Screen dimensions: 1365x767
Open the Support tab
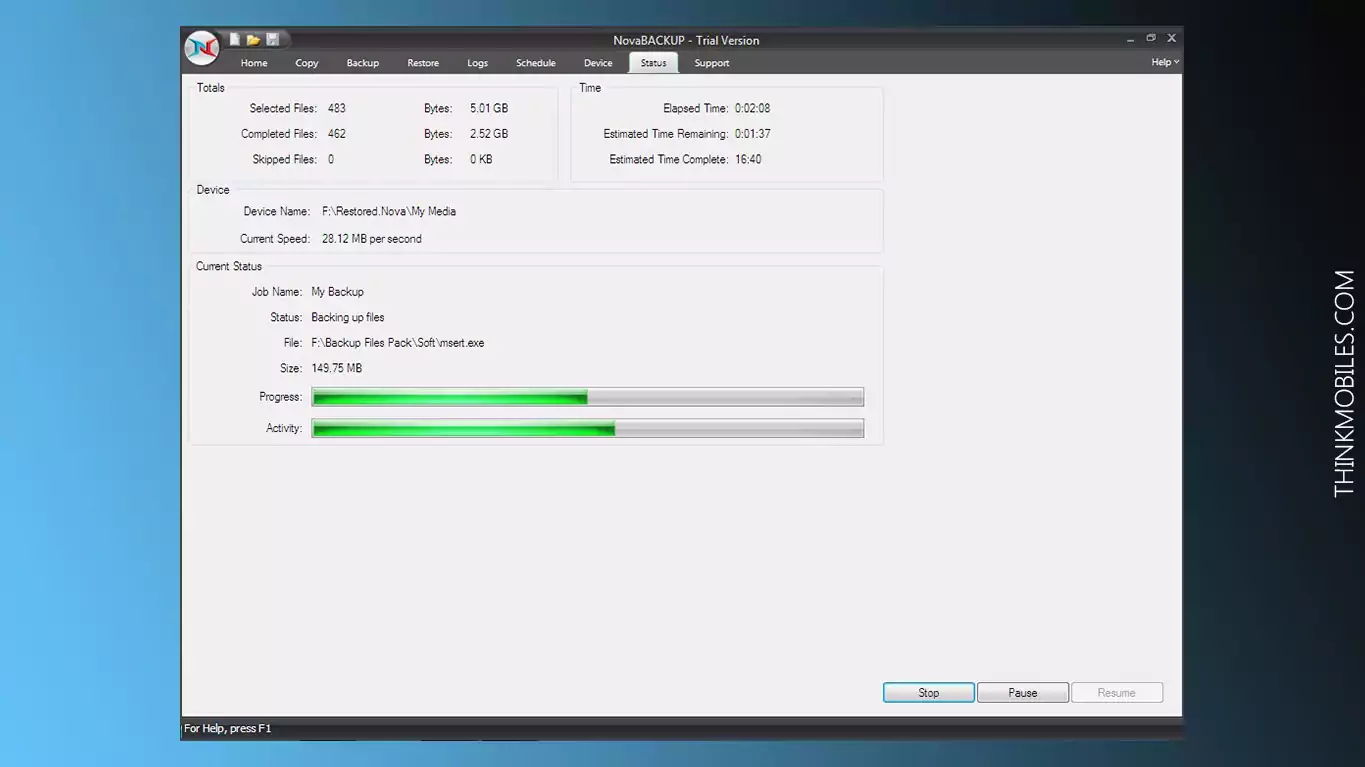712,63
